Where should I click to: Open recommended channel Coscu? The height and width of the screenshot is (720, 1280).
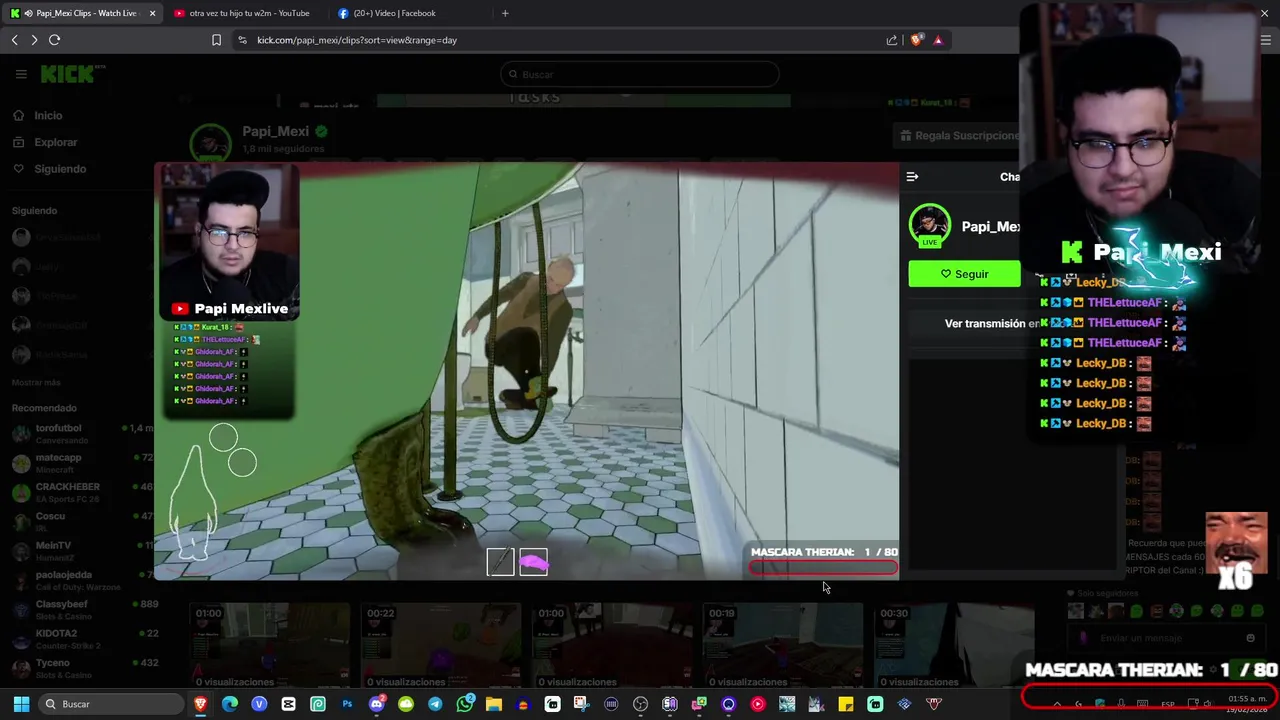point(82,521)
